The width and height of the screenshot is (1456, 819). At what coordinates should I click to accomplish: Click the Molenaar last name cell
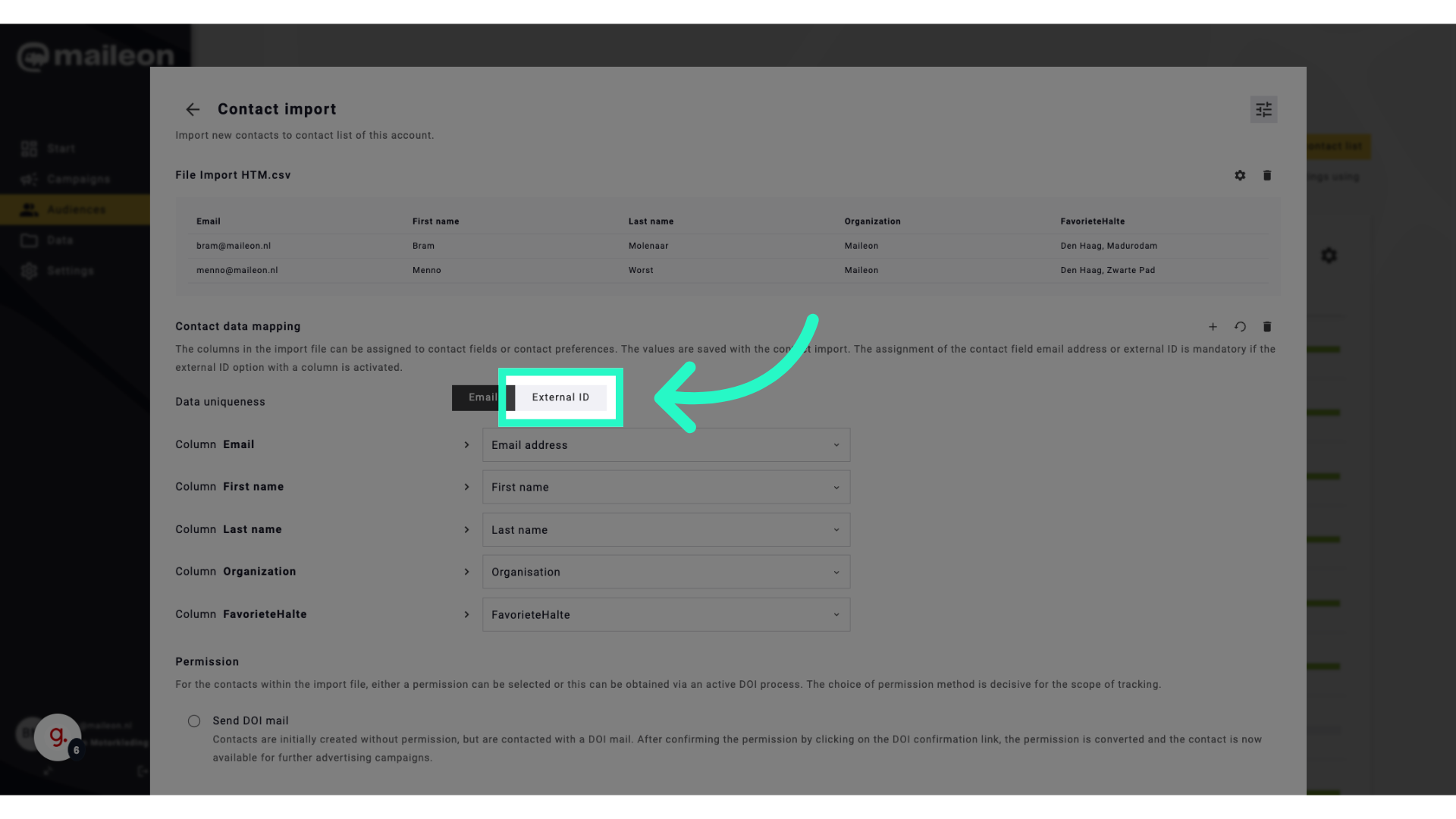click(648, 246)
